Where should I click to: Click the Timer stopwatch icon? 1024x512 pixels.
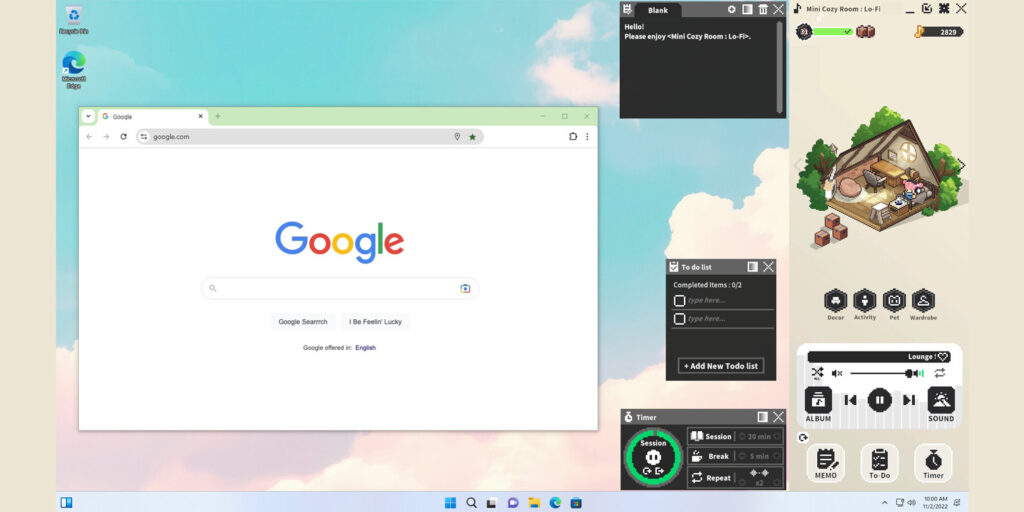(933, 460)
